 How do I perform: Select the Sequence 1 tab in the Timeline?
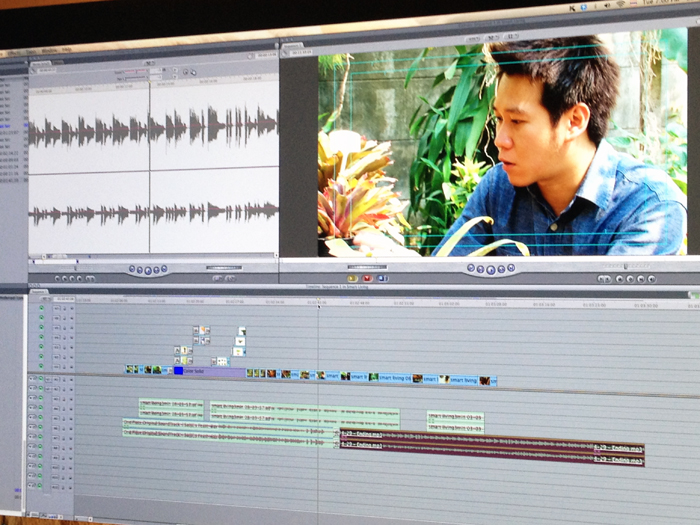[x=39, y=292]
